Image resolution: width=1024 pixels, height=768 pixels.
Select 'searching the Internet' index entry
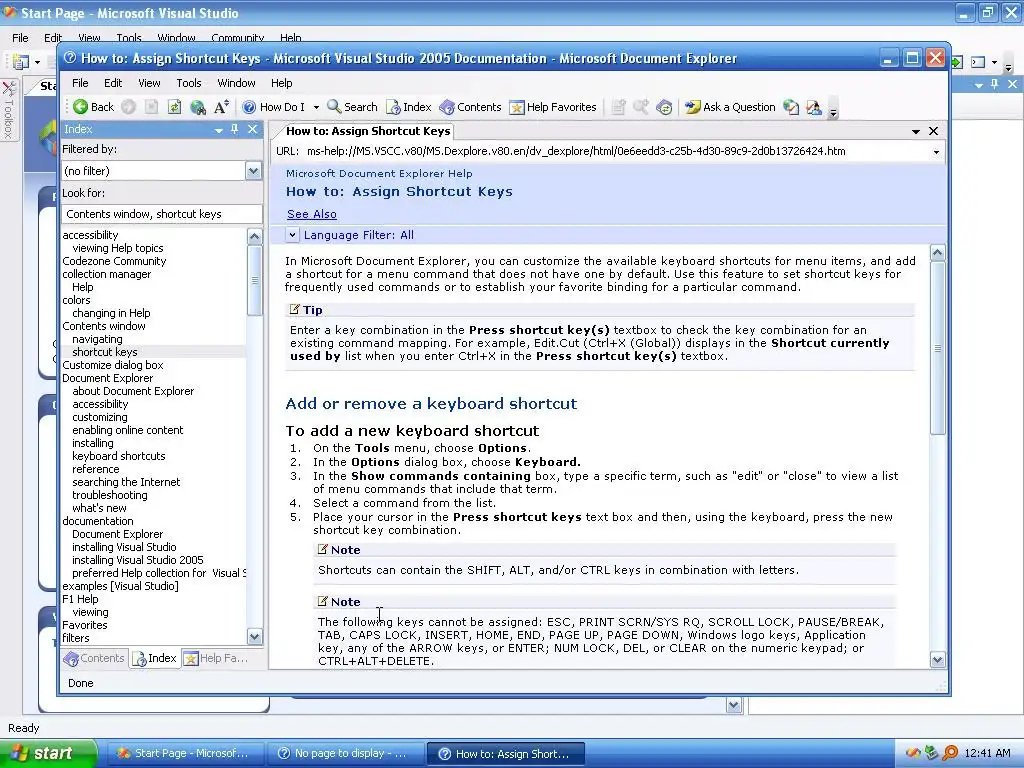[x=126, y=482]
